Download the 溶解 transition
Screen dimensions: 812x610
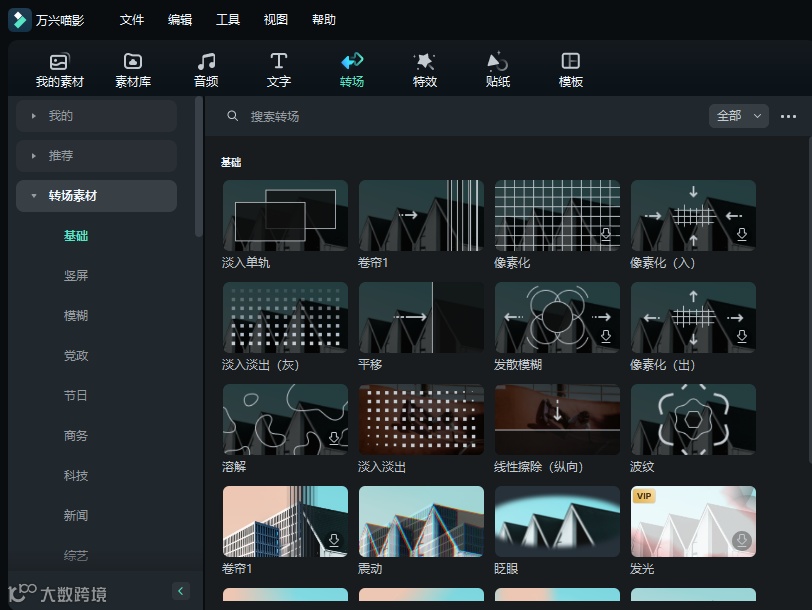pos(334,439)
